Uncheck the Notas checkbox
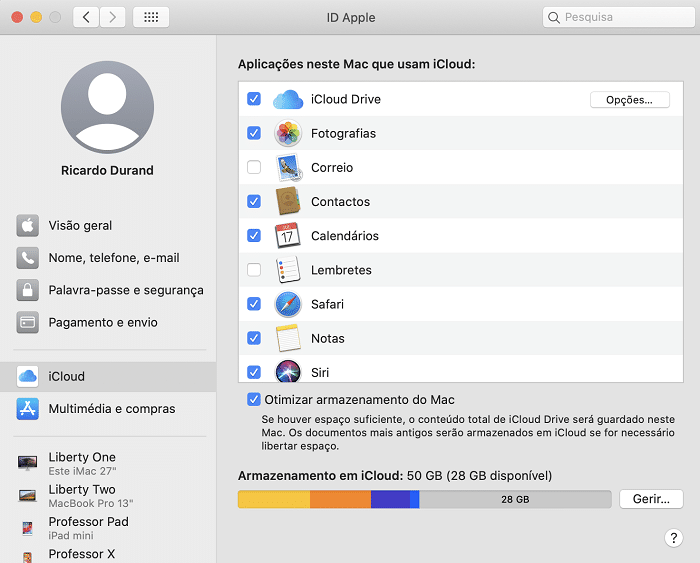 [x=254, y=338]
